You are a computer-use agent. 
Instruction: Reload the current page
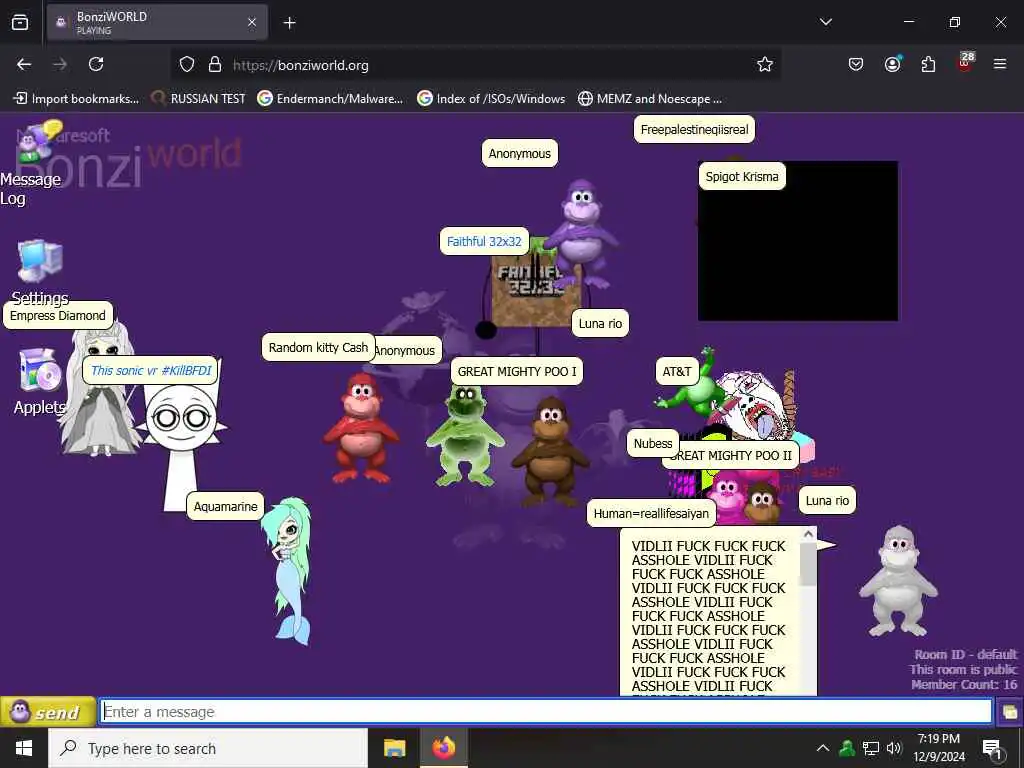pos(96,64)
